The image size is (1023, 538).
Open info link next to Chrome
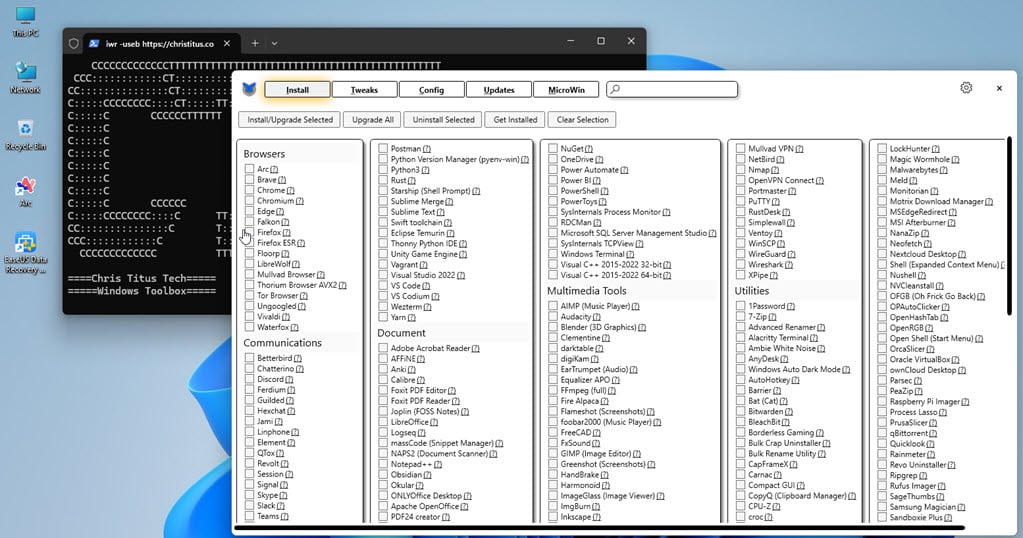click(291, 190)
